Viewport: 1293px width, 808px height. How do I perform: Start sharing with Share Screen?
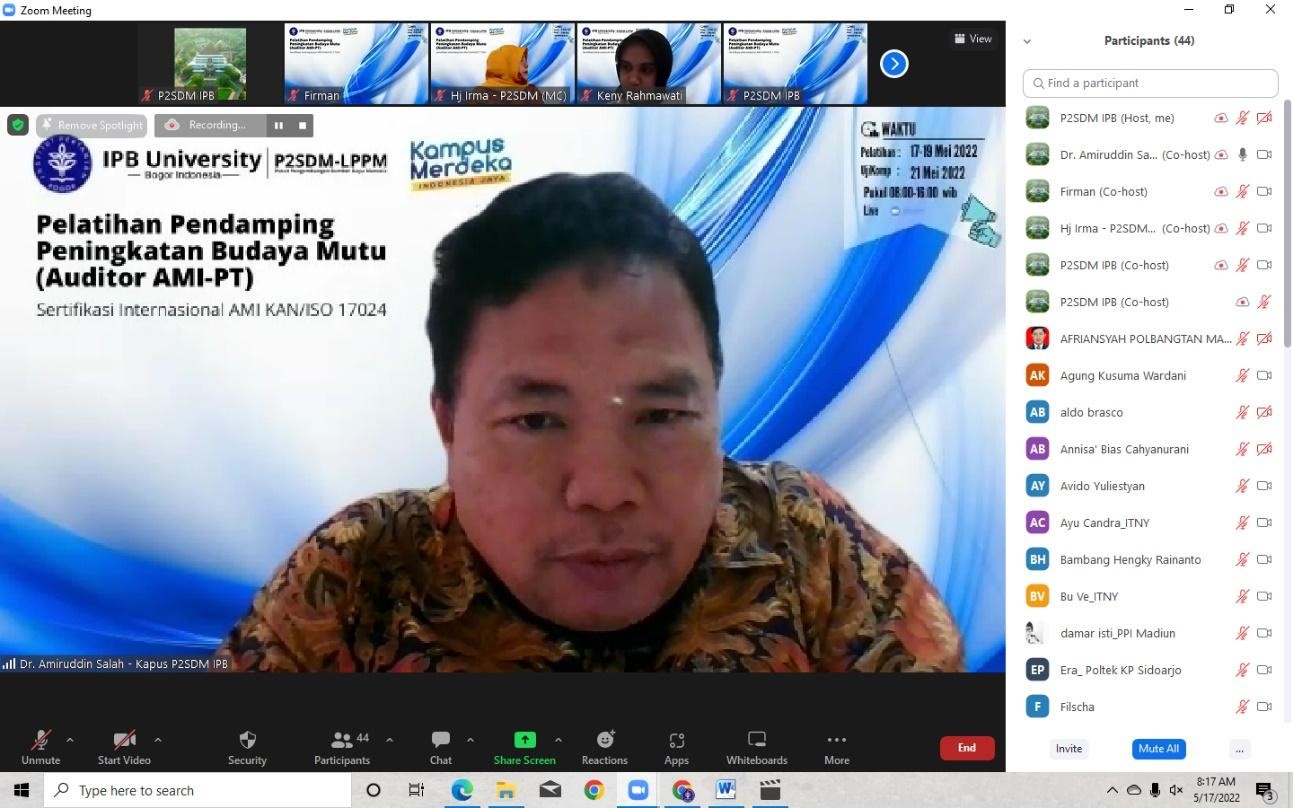click(x=524, y=746)
